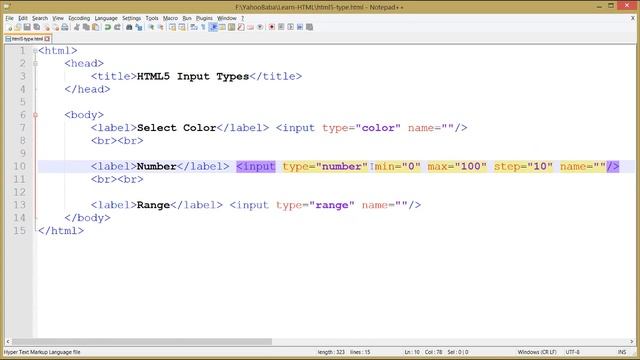The height and width of the screenshot is (360, 640).
Task: Select the html5-type.html document tab
Action: (27, 39)
